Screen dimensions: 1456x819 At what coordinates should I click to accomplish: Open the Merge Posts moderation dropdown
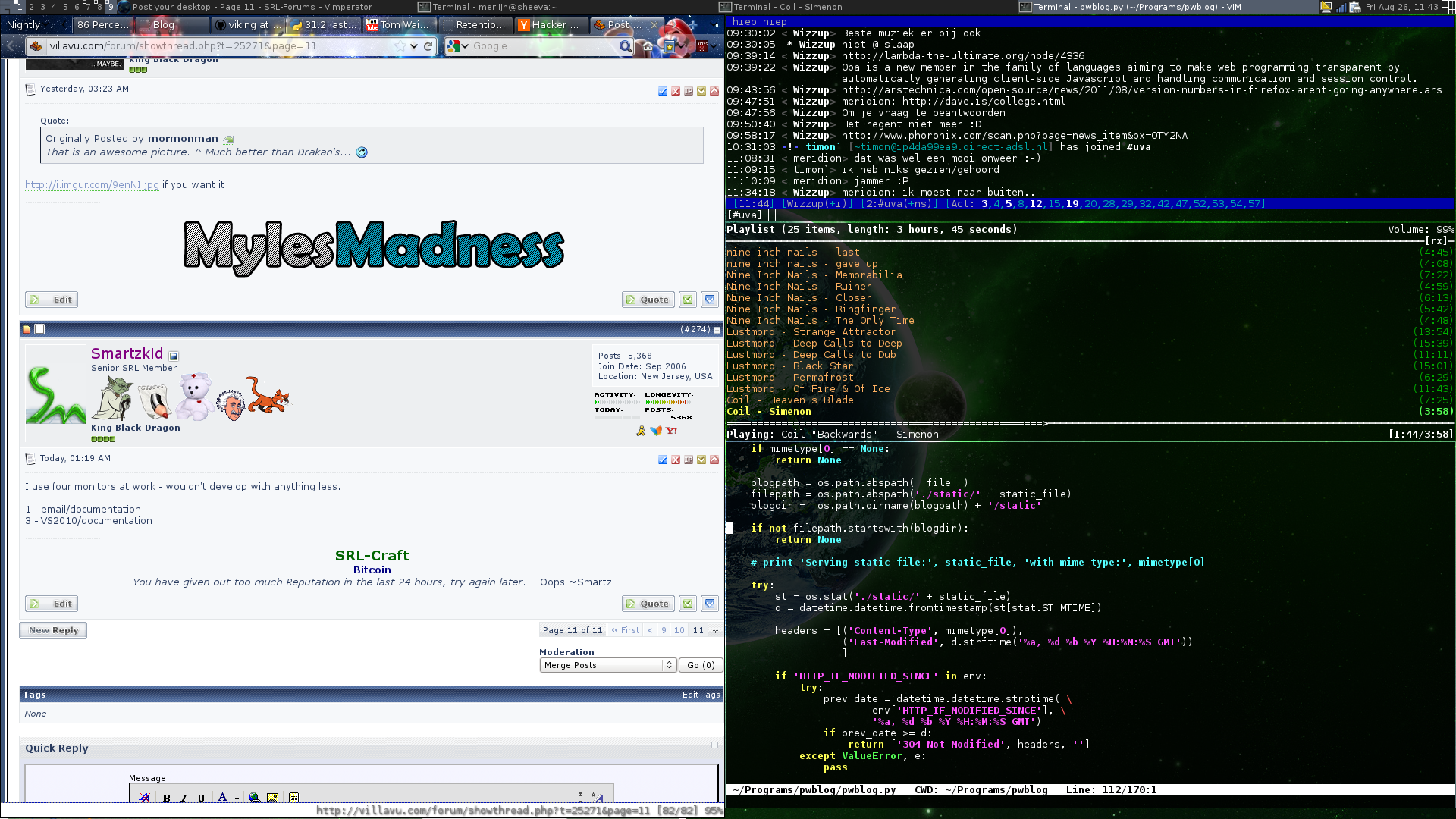607,665
